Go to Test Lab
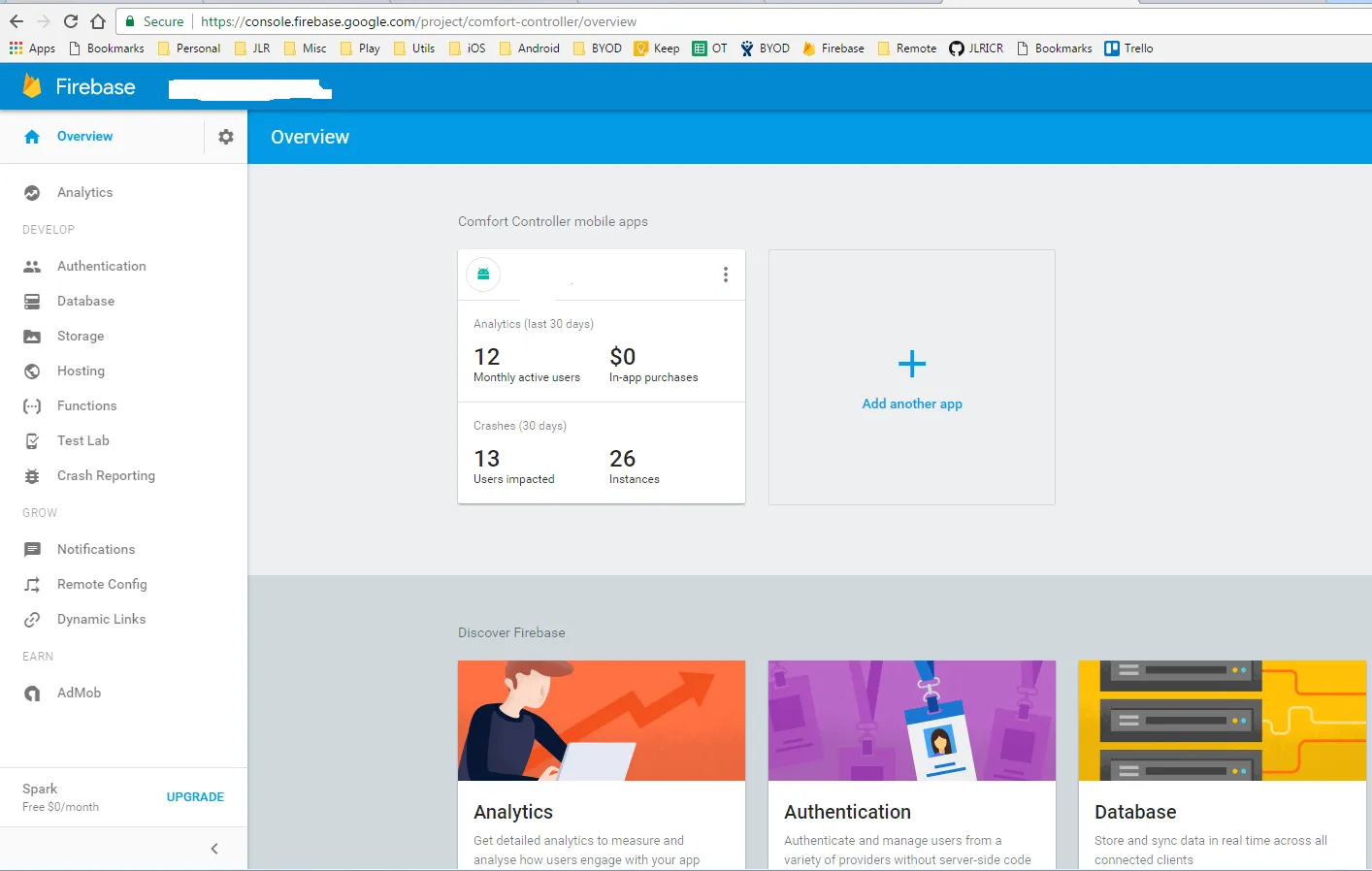The image size is (1372, 871). 83,441
